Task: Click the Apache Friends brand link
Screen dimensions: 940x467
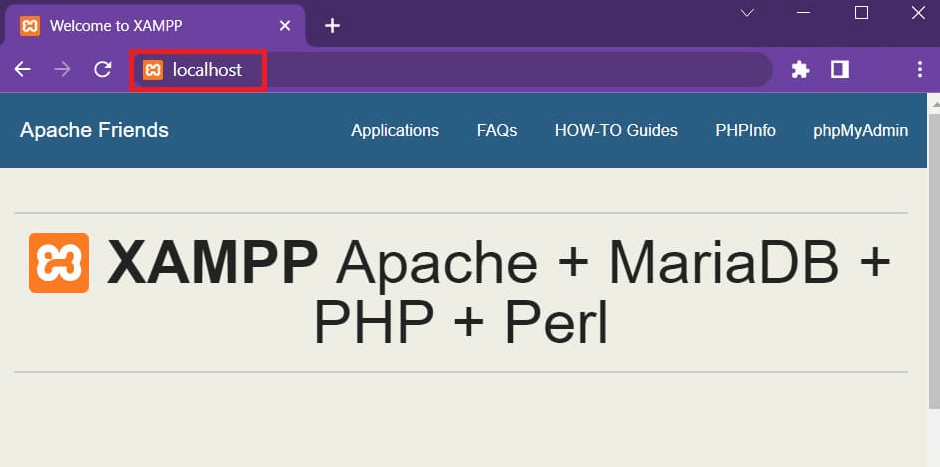Action: 94,130
